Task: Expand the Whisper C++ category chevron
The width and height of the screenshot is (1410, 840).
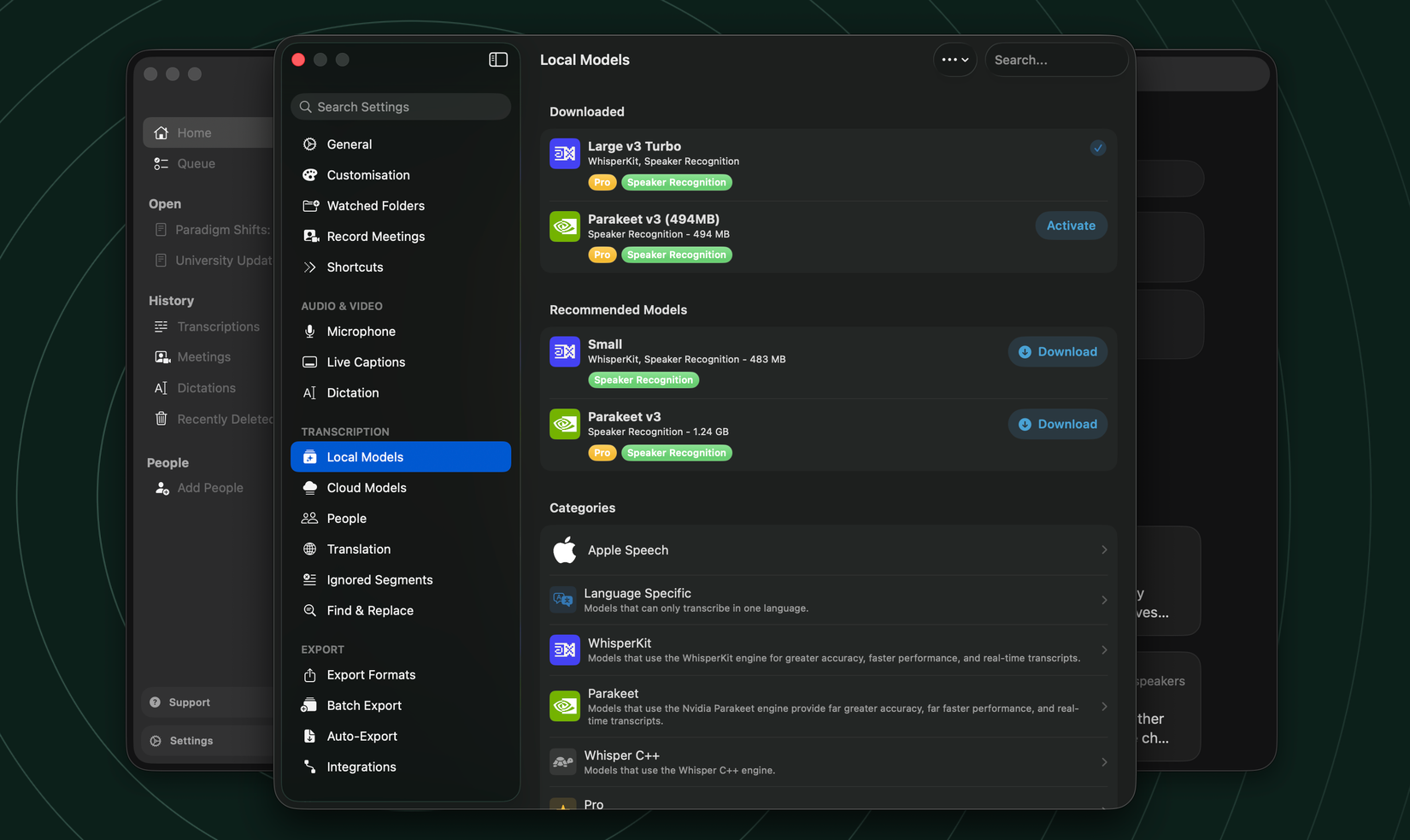Action: click(x=1104, y=762)
